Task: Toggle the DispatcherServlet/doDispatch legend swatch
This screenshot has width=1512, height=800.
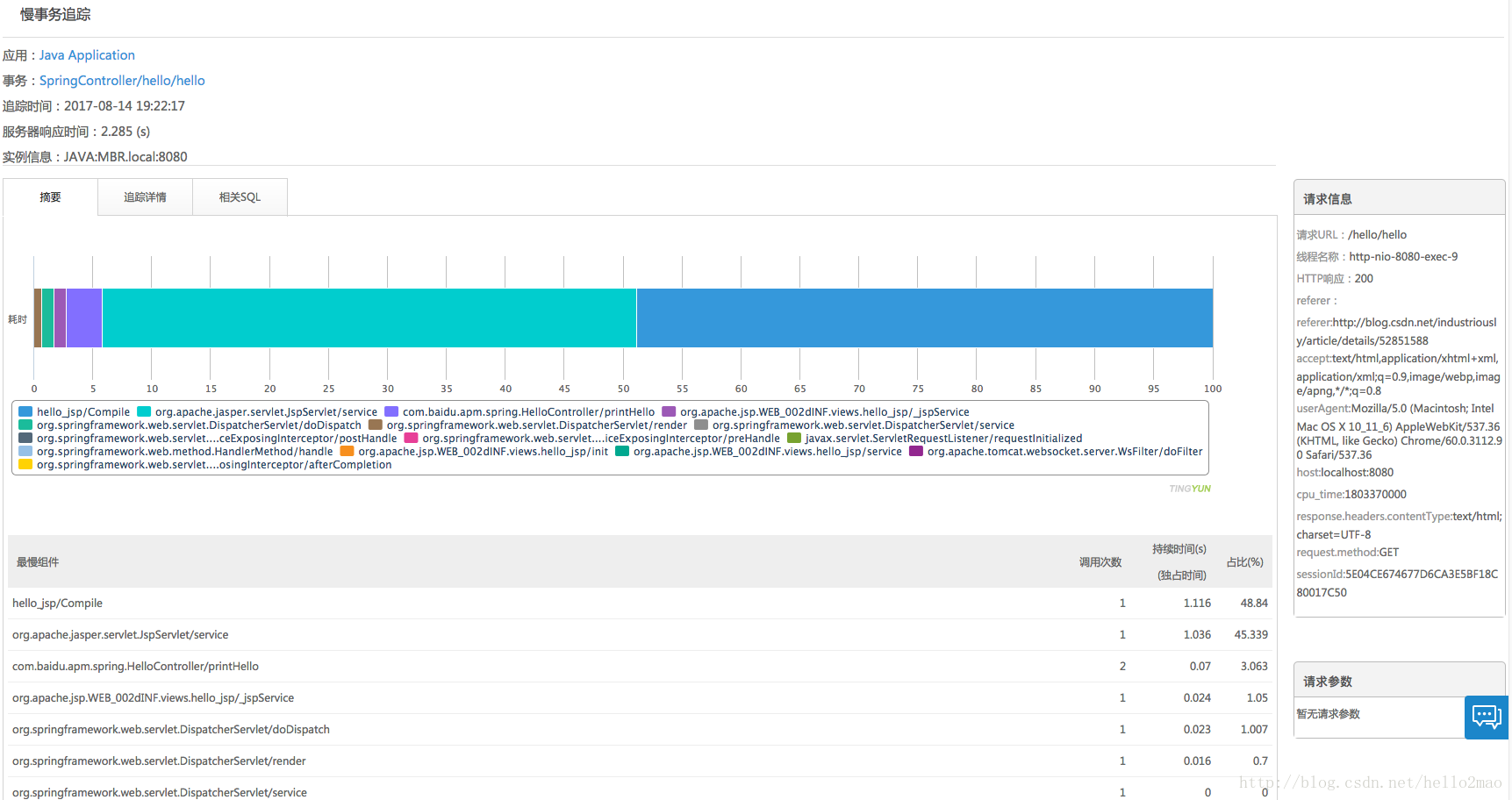Action: [25, 425]
